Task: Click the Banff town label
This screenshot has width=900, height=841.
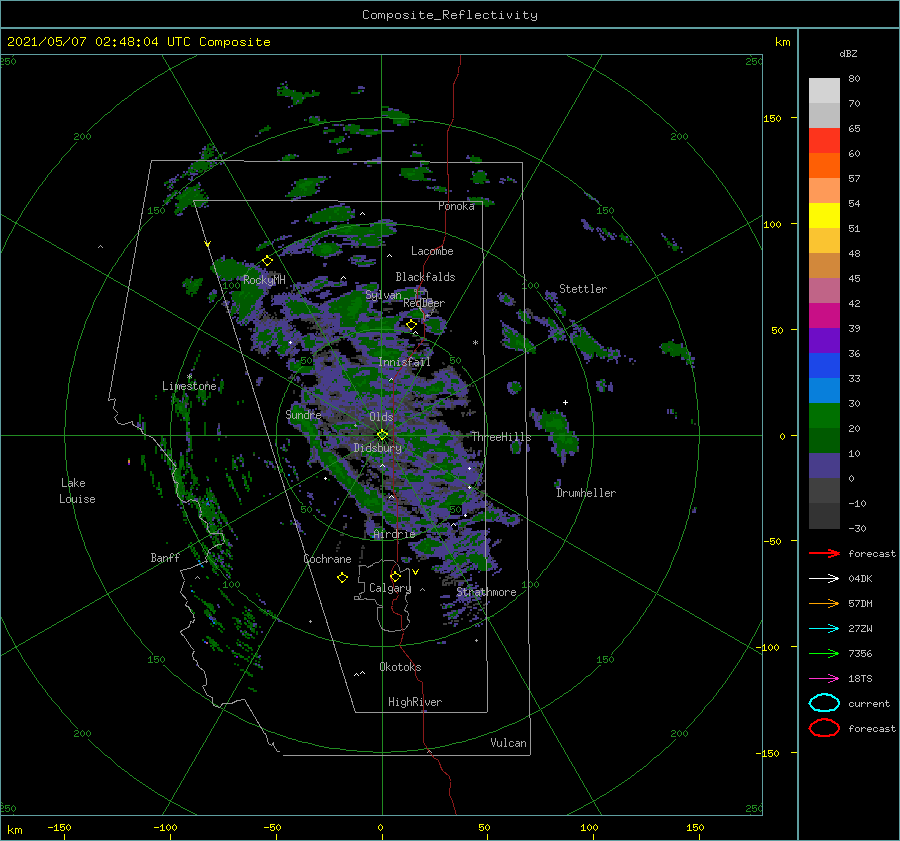Action: pos(165,558)
